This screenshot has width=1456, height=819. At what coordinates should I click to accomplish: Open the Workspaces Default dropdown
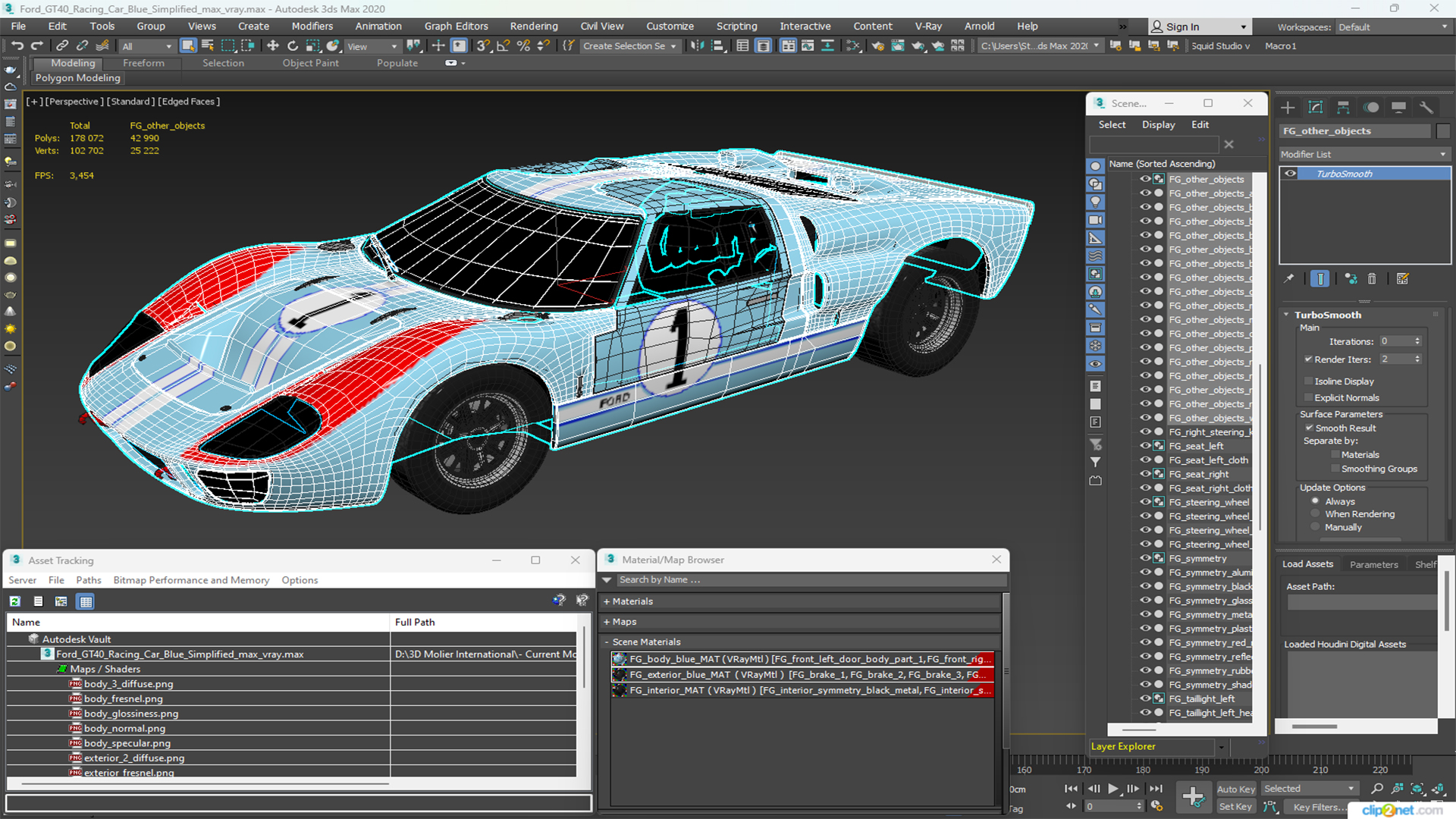point(1392,27)
